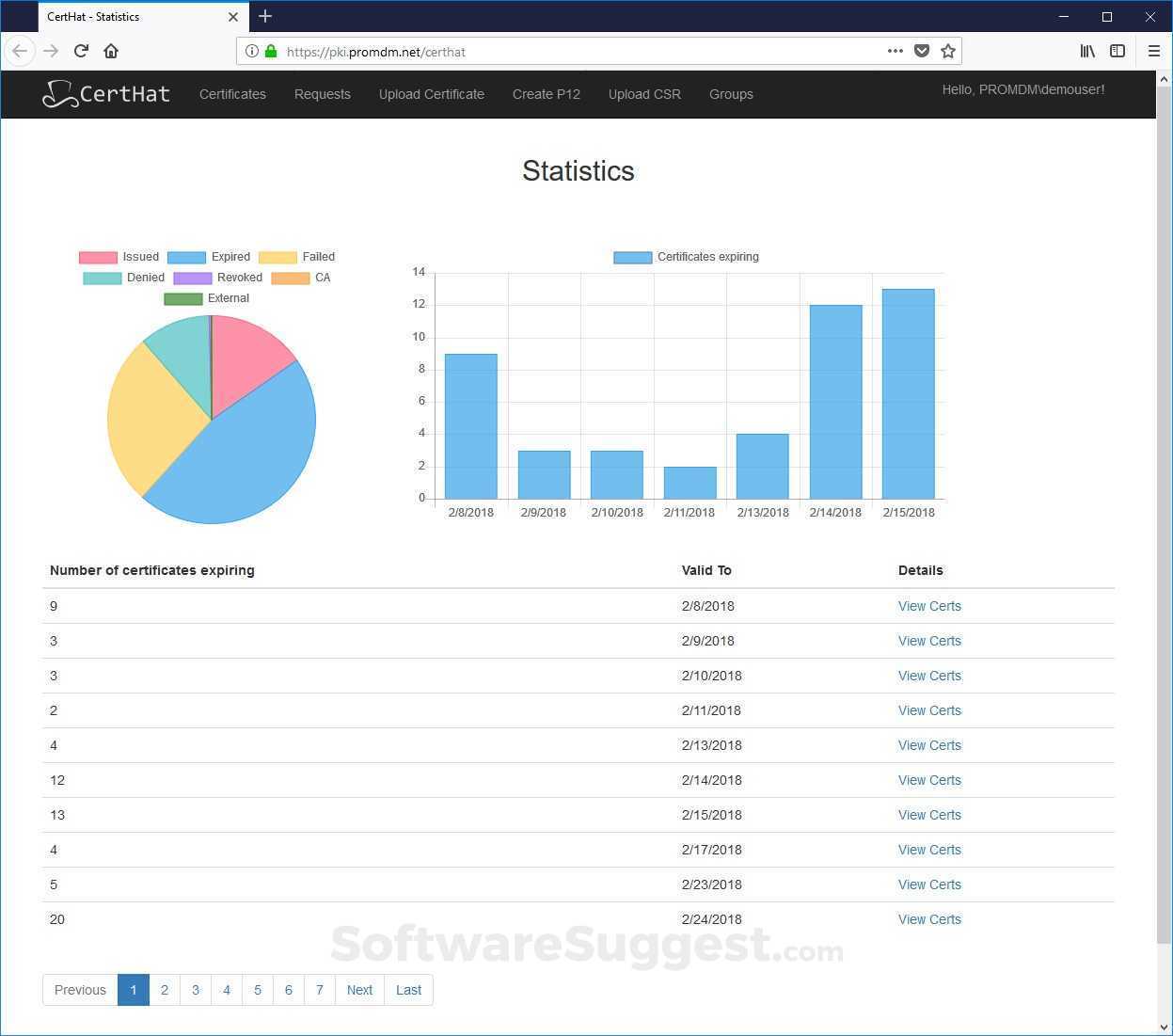Viewport: 1173px width, 1036px height.
Task: Open the Certificates navigation menu
Action: pyautogui.click(x=232, y=94)
